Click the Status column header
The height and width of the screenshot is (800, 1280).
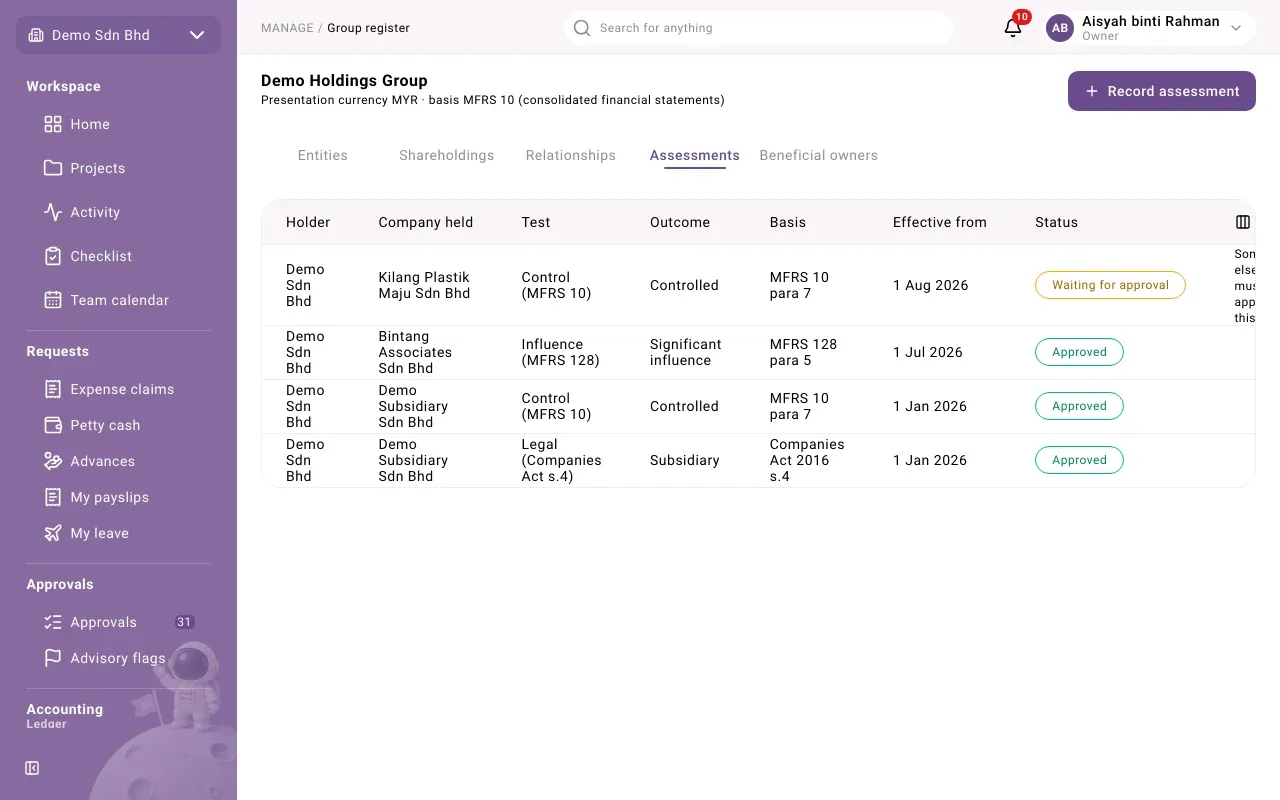(1056, 222)
